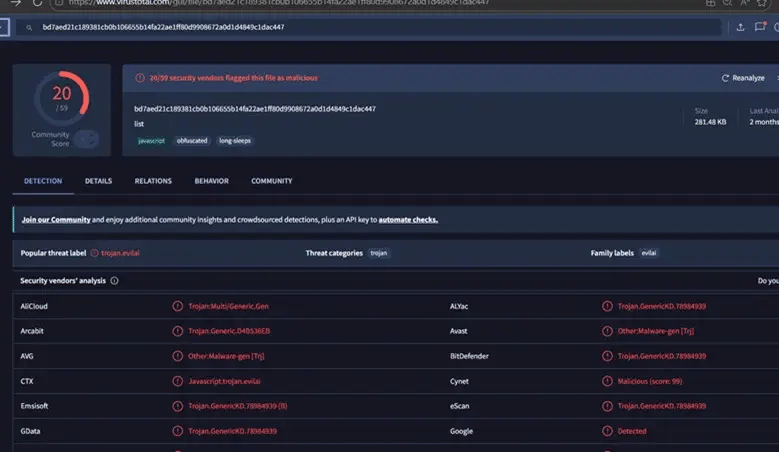Click the 281.48 KB size value
Viewport: 779px width, 452px height.
[x=710, y=122]
